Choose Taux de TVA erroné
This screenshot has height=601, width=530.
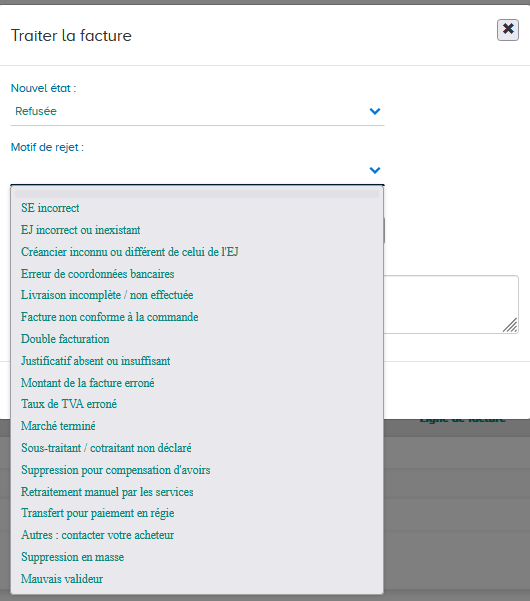click(197, 404)
